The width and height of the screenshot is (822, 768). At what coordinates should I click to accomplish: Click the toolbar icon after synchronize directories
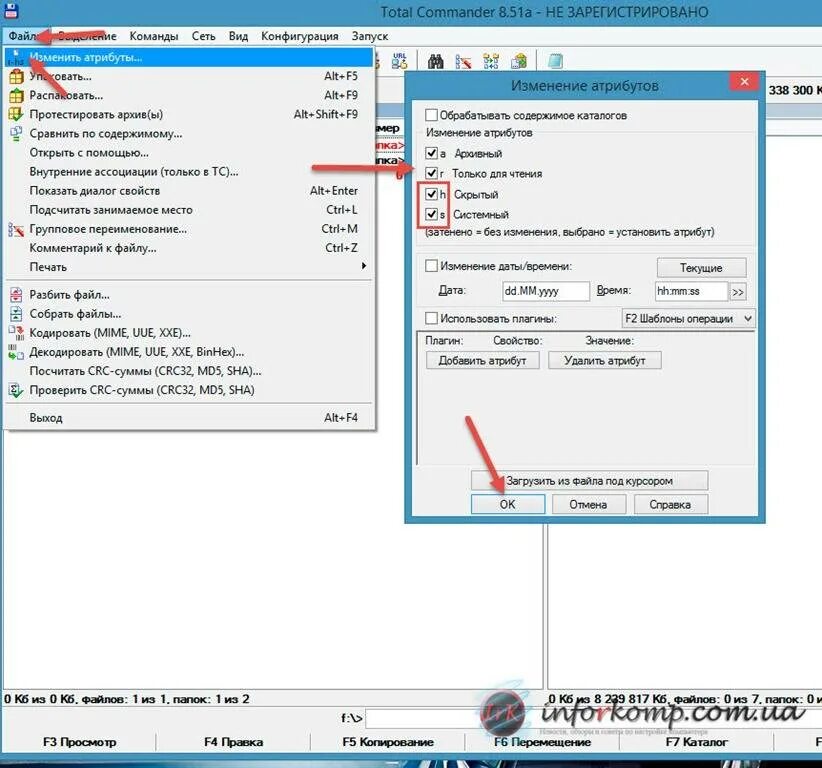pyautogui.click(x=519, y=61)
